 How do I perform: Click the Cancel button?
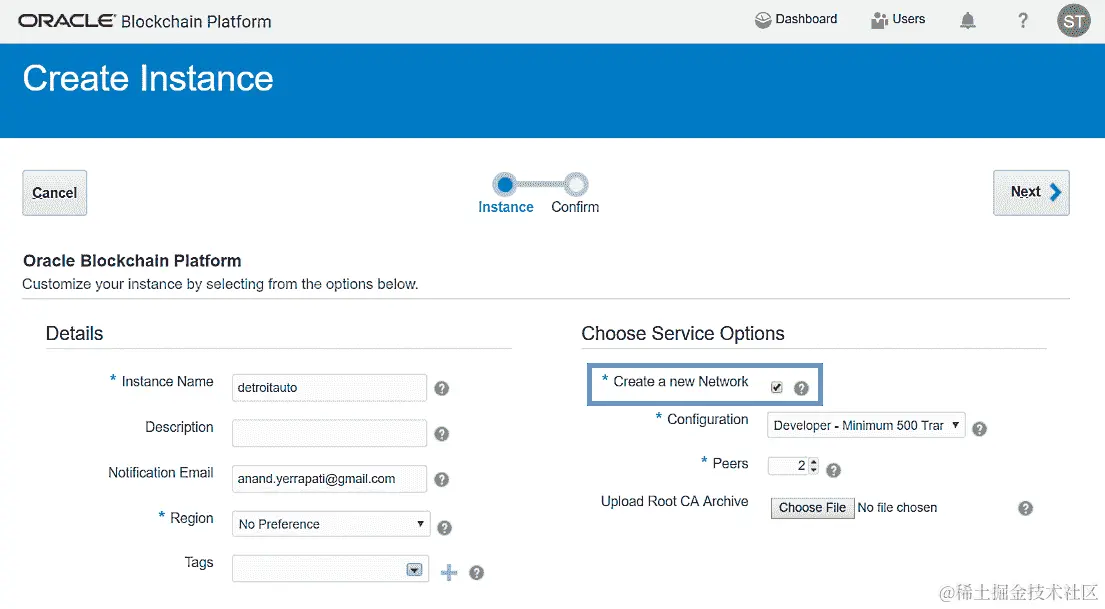55,192
